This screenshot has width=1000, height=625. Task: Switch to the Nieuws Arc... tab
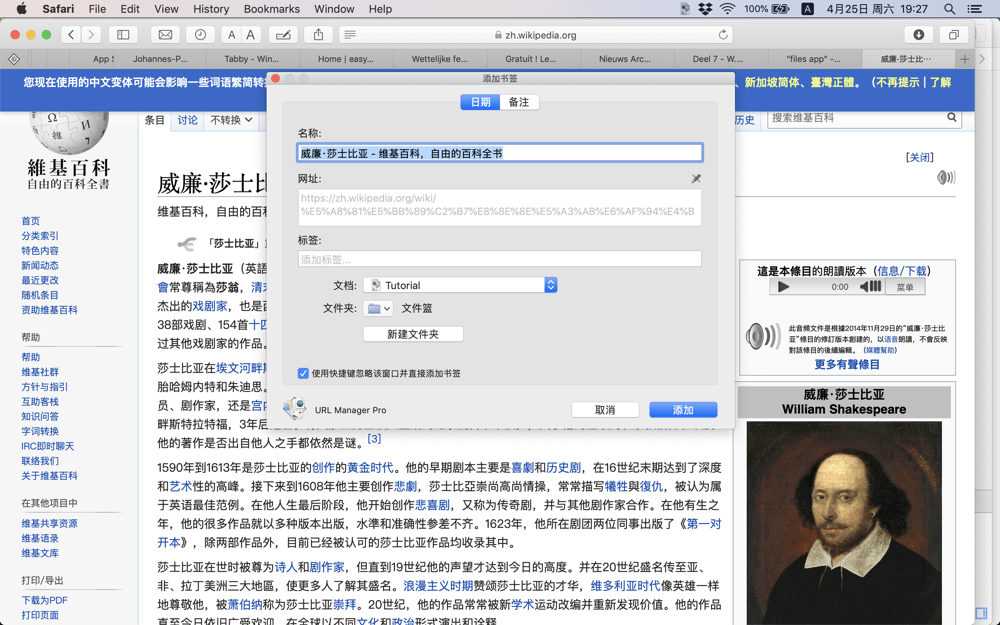[625, 59]
